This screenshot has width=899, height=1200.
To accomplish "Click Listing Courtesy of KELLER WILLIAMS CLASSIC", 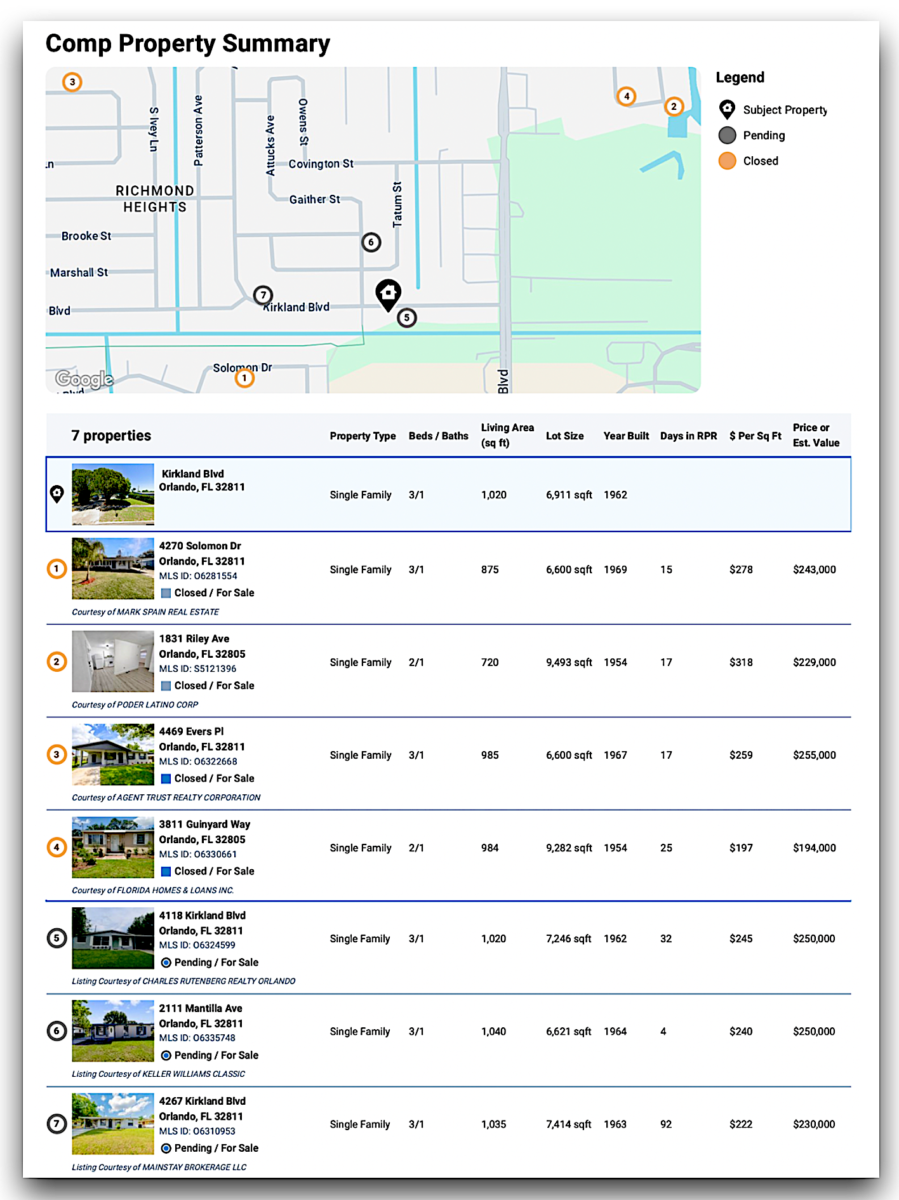I will (158, 1074).
